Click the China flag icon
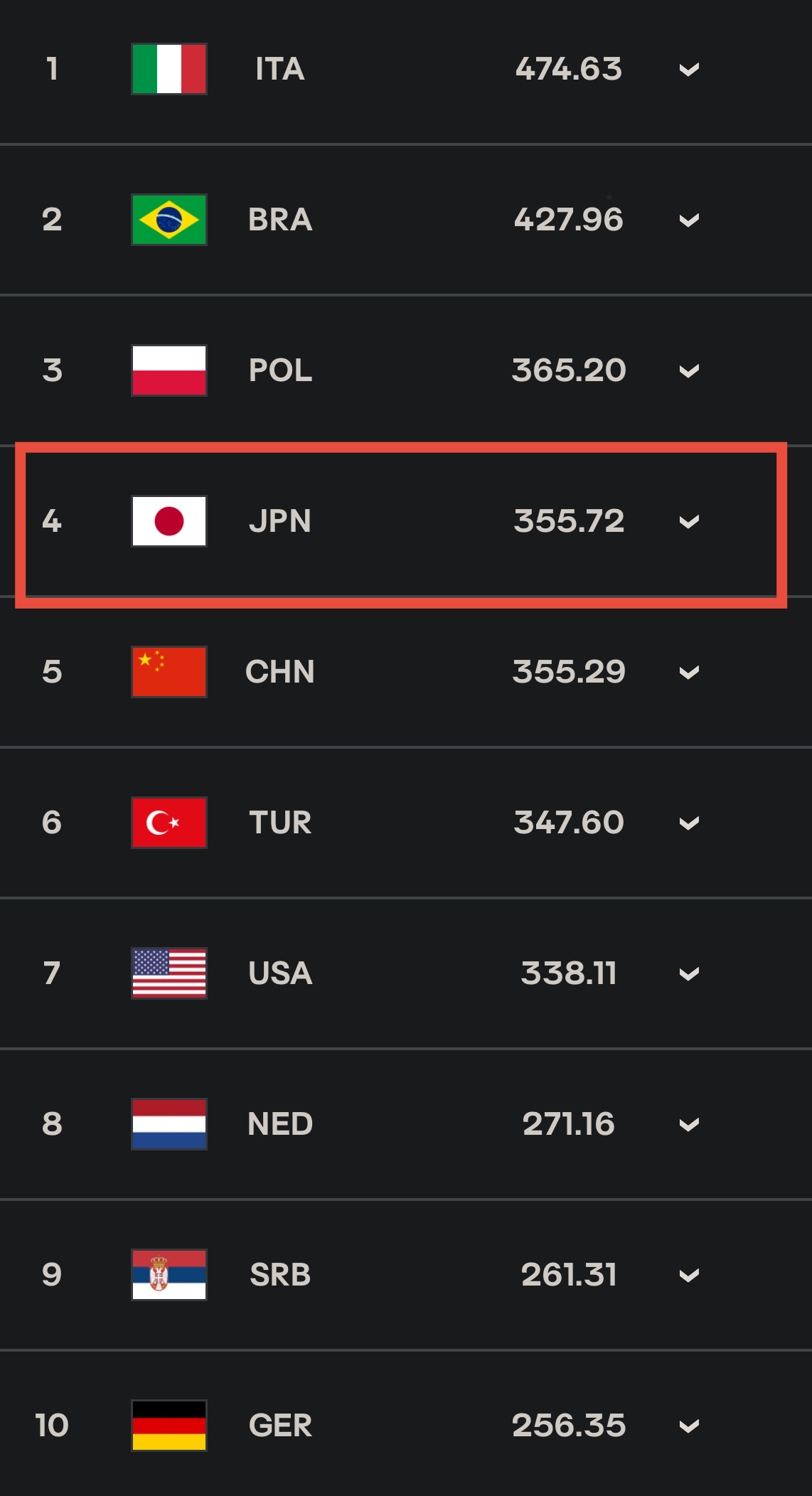The height and width of the screenshot is (1496, 812). pyautogui.click(x=169, y=672)
